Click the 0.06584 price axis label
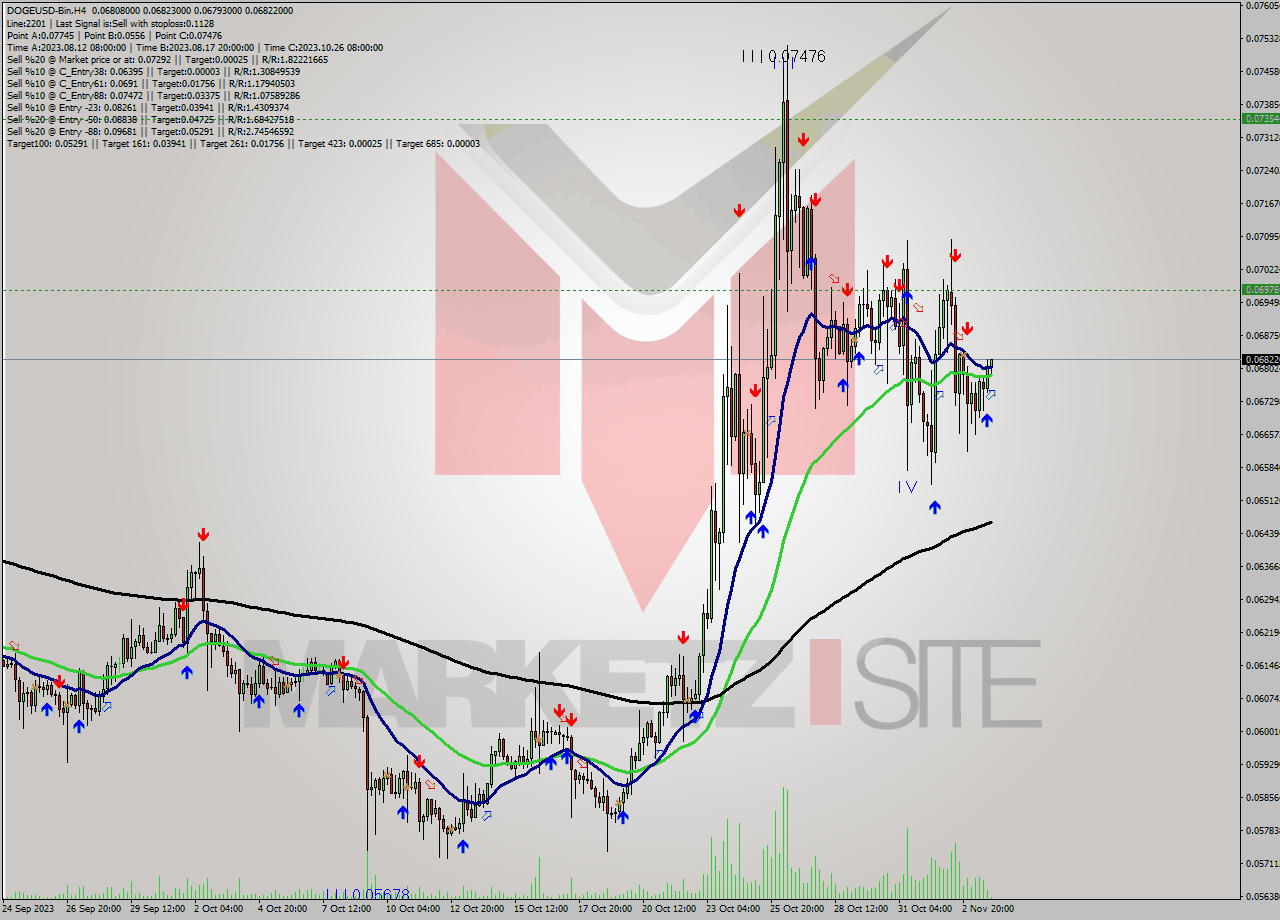This screenshot has height=920, width=1280. [1261, 467]
